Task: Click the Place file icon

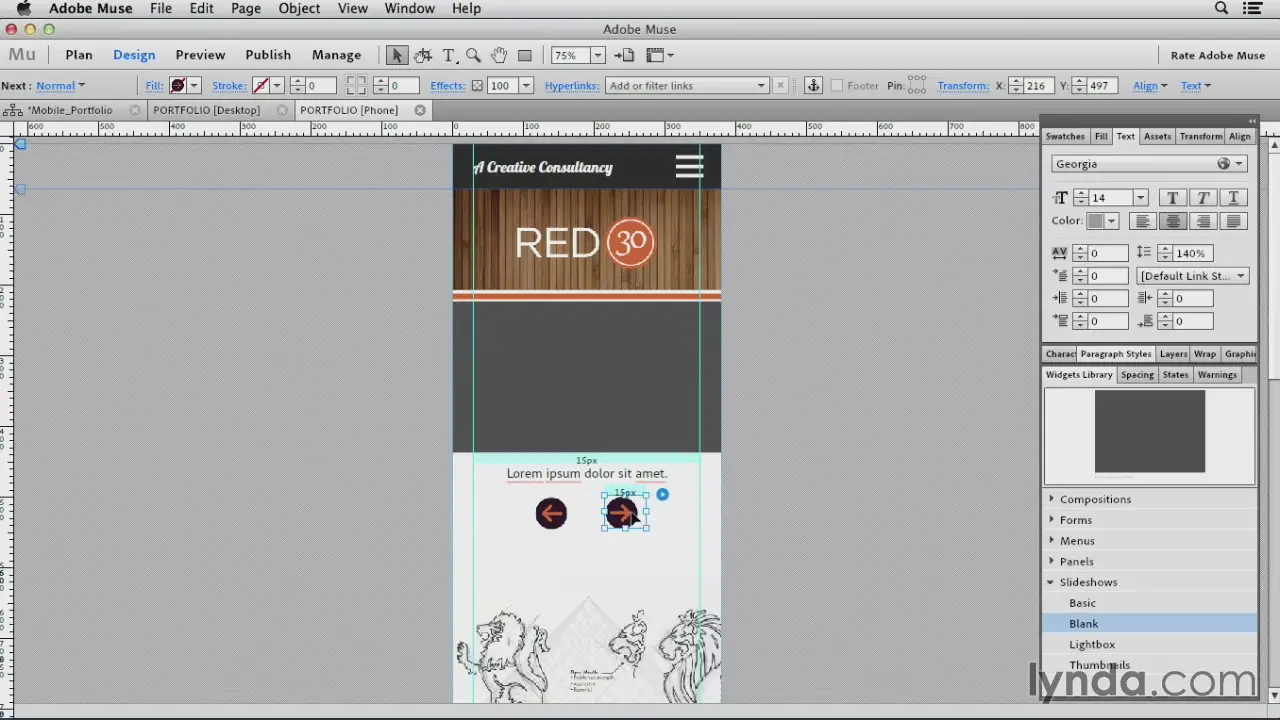Action: [624, 55]
